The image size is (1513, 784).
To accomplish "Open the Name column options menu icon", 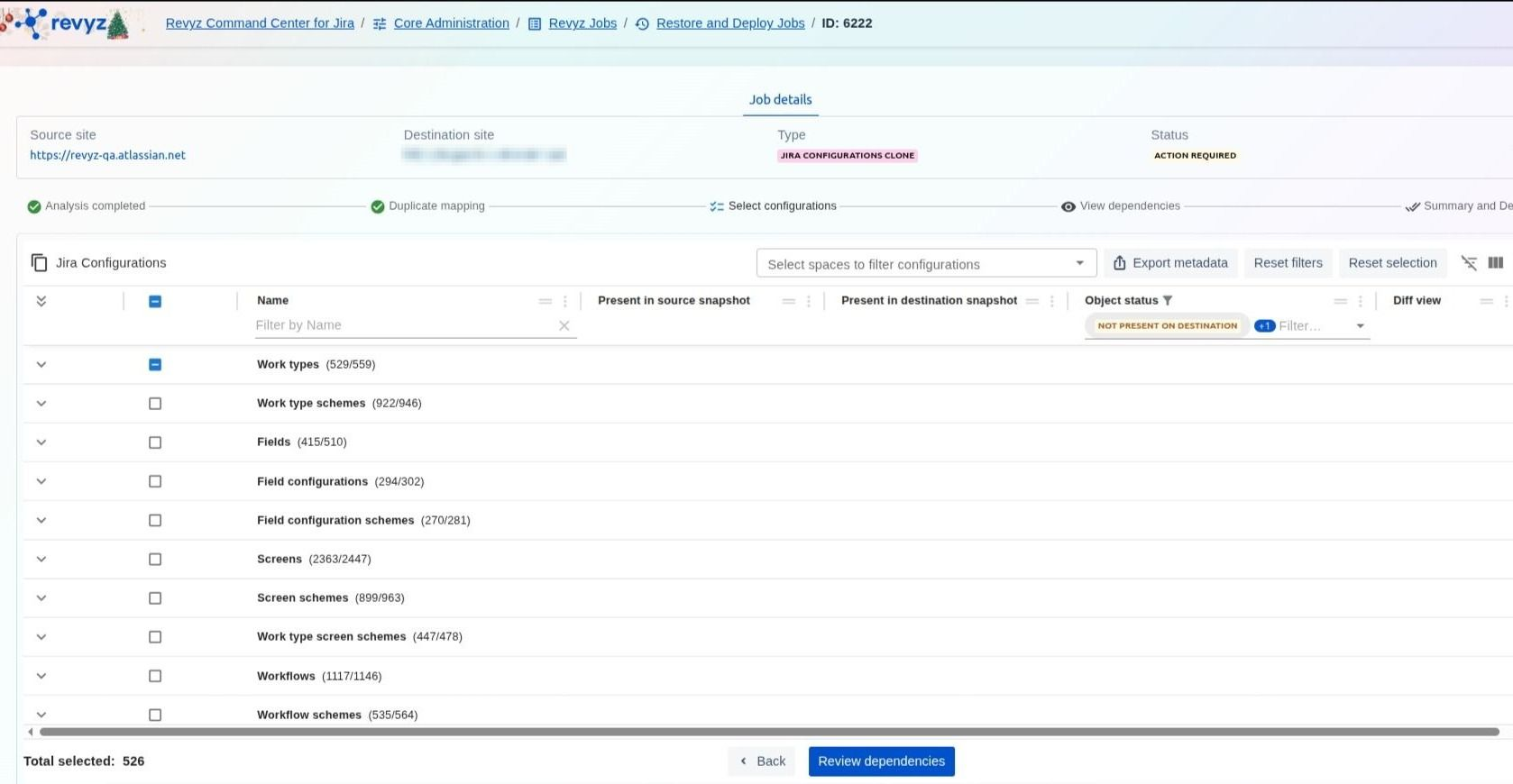I will [x=565, y=301].
